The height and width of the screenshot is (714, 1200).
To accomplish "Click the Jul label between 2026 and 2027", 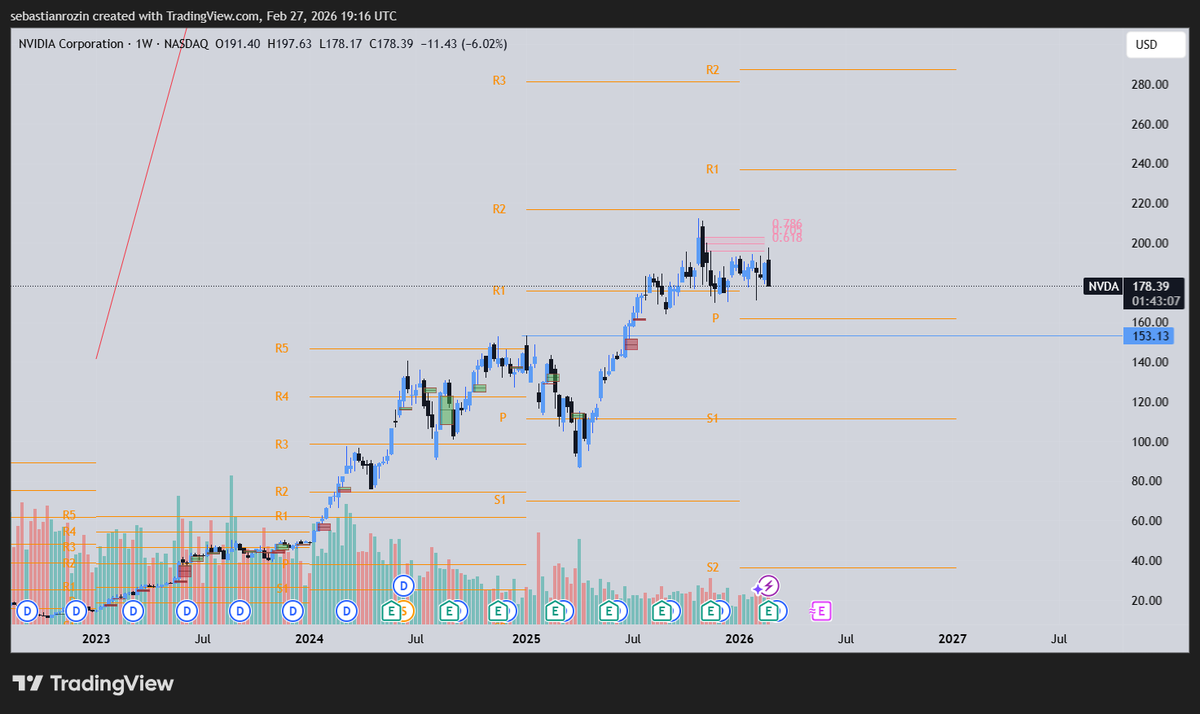I will [845, 638].
